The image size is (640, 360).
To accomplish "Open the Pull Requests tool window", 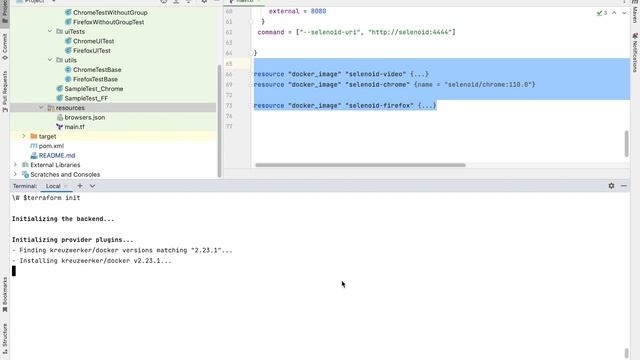I will pos(4,91).
